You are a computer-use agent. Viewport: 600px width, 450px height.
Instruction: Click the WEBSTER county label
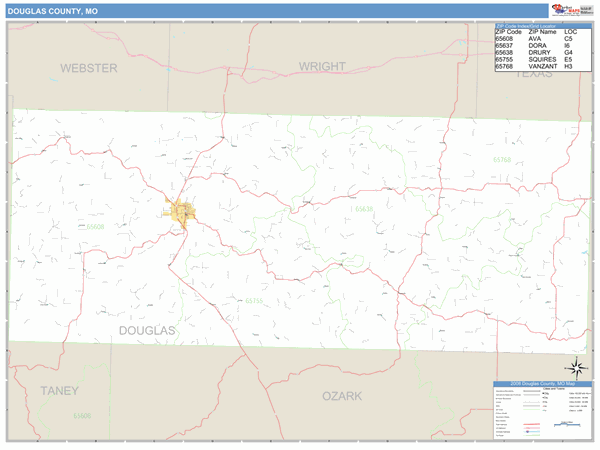point(88,68)
